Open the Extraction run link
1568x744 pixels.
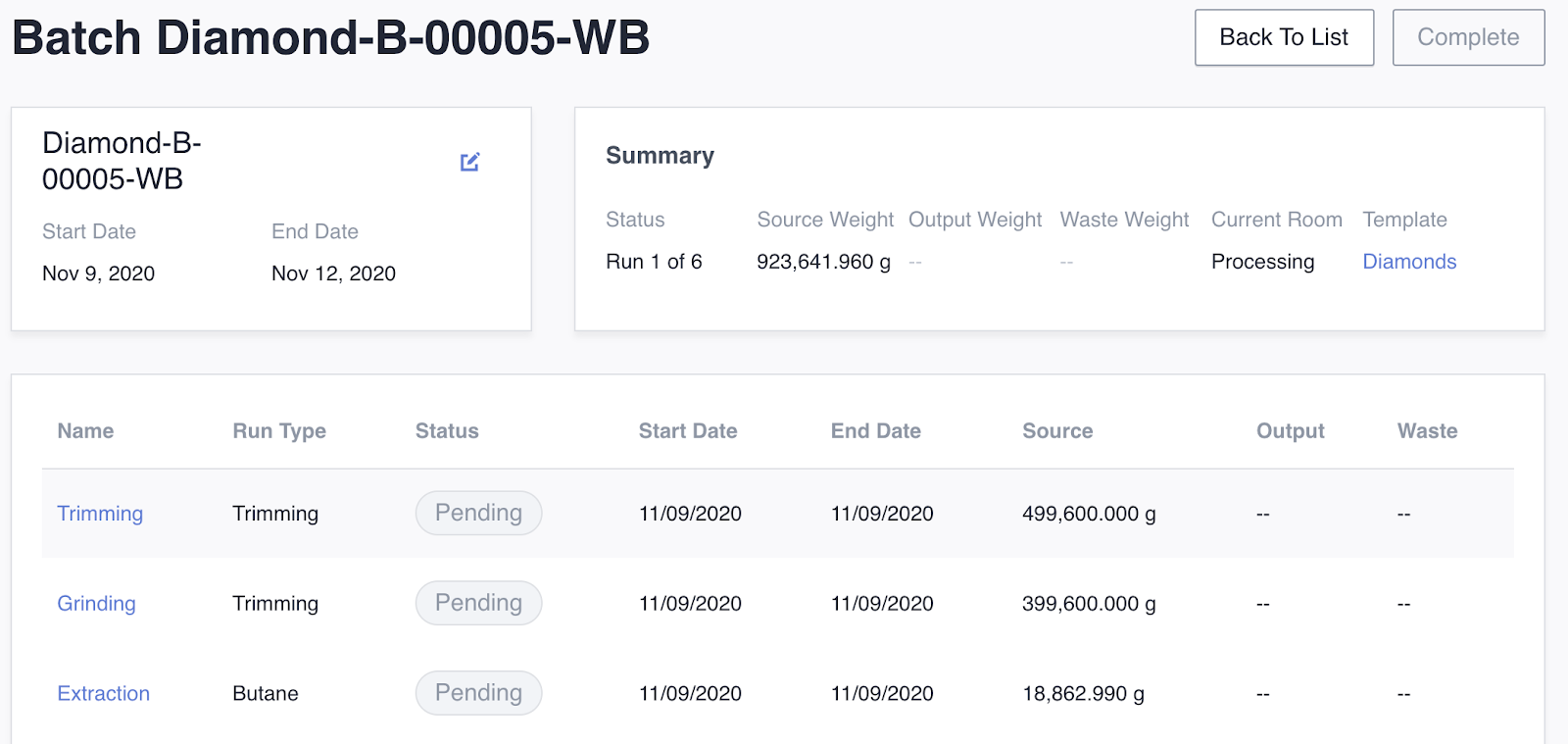[103, 694]
